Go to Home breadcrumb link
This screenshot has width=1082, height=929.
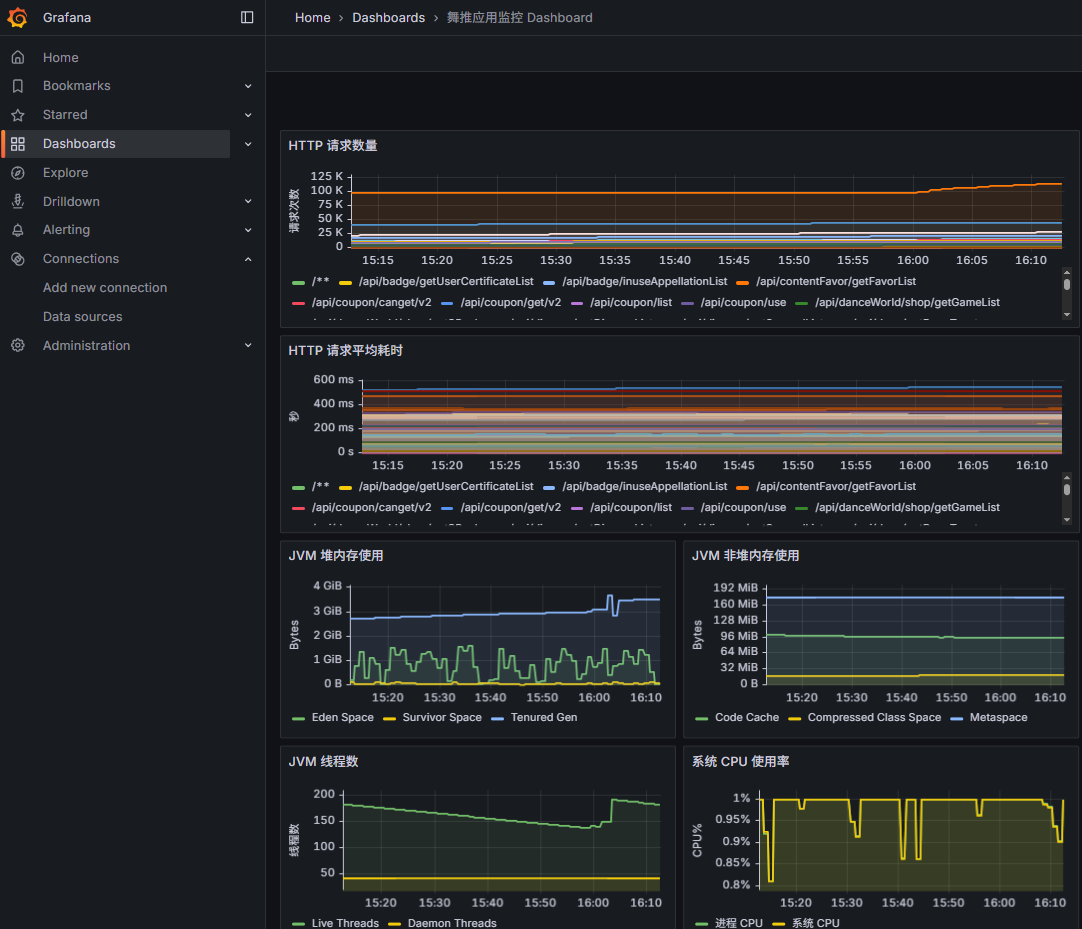[x=313, y=17]
